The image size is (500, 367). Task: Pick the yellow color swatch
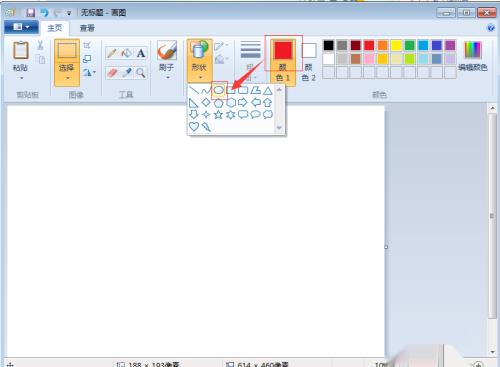tap(396, 45)
